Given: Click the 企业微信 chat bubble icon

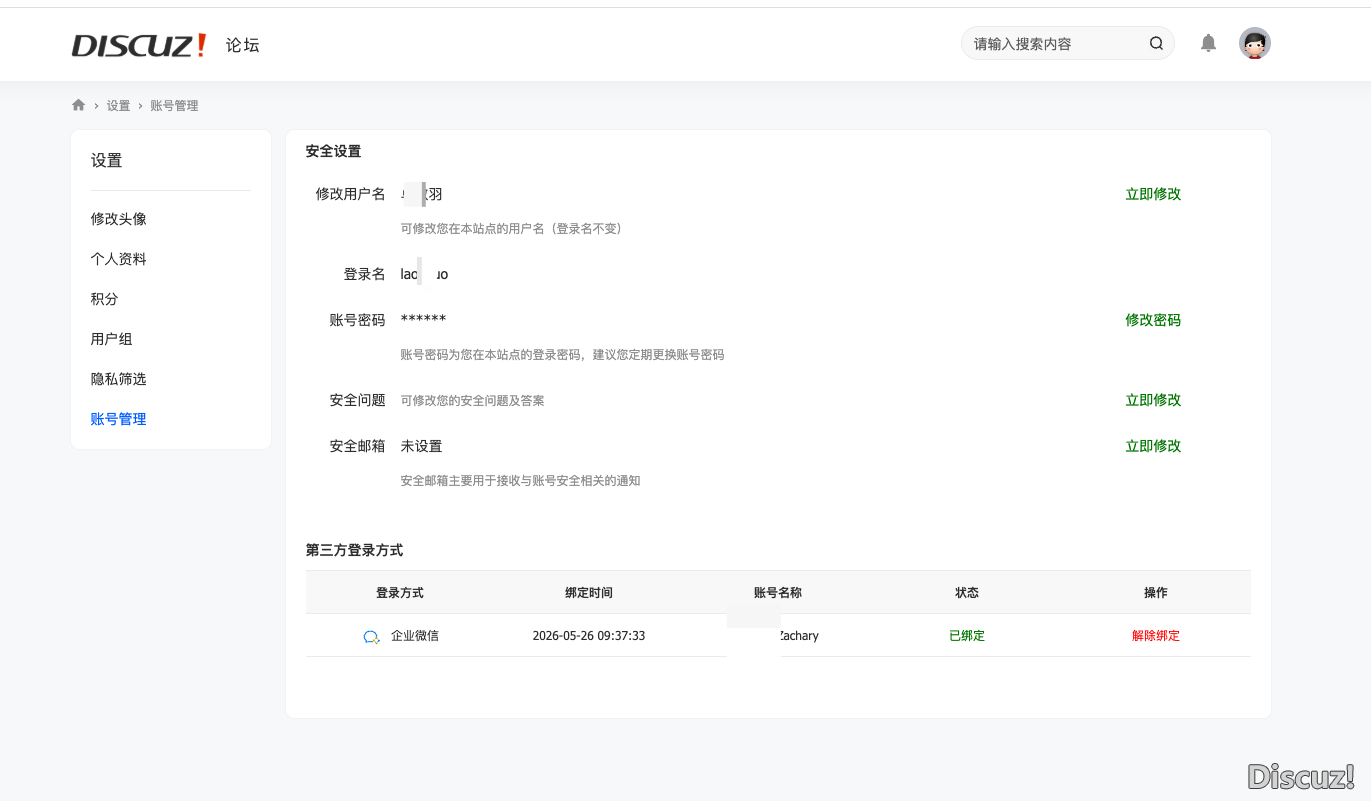Looking at the screenshot, I should [371, 636].
